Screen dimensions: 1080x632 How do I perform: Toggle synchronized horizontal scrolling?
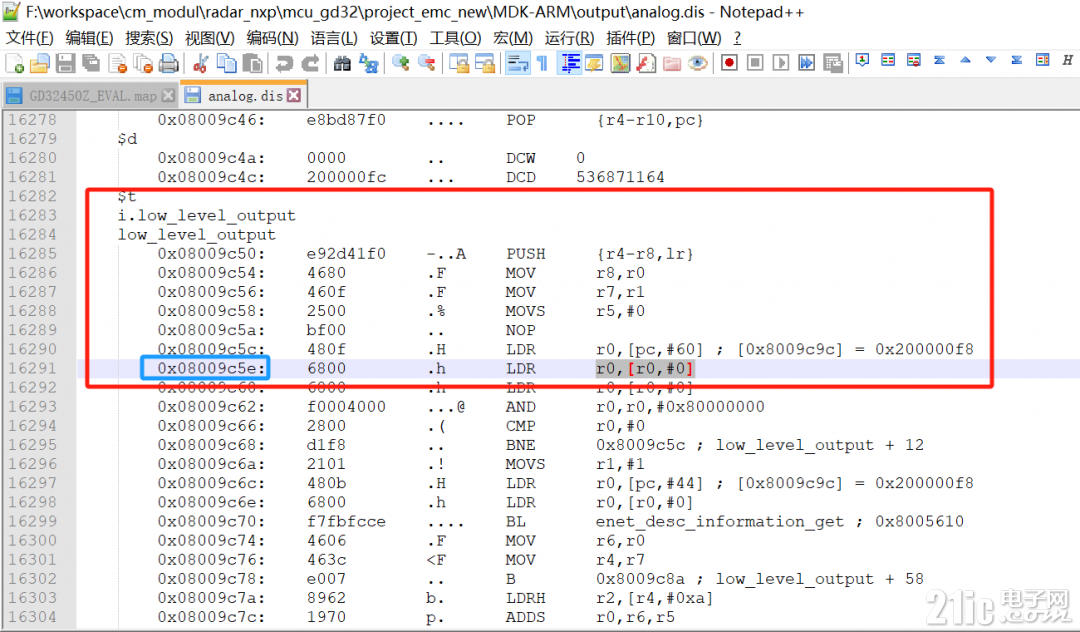point(485,63)
